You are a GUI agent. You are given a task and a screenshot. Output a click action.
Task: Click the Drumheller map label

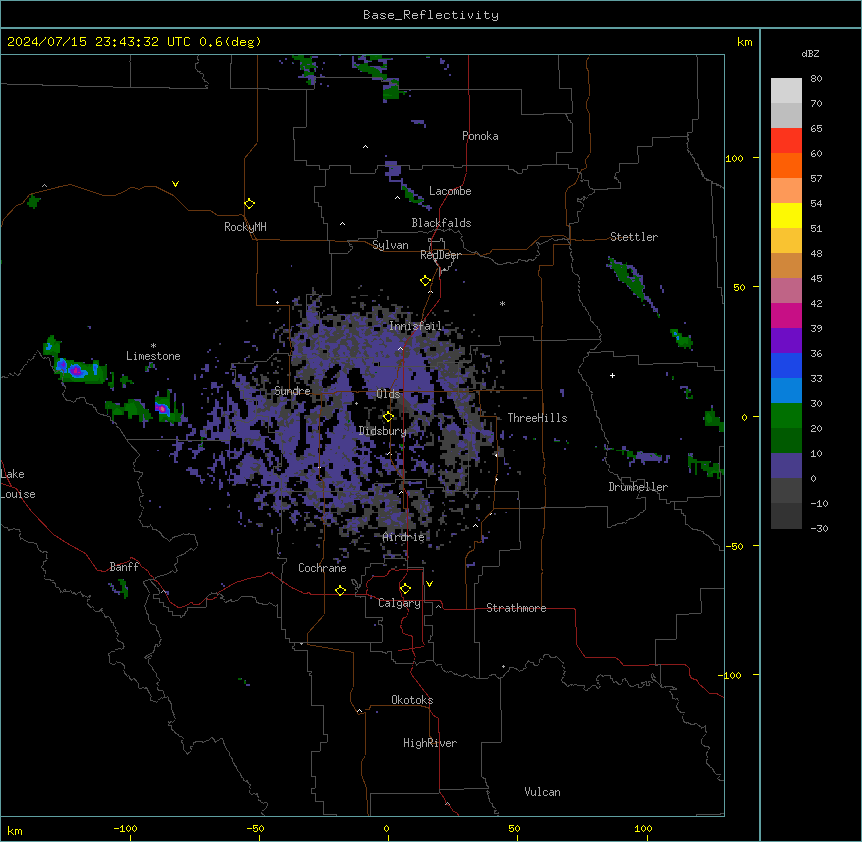point(638,487)
